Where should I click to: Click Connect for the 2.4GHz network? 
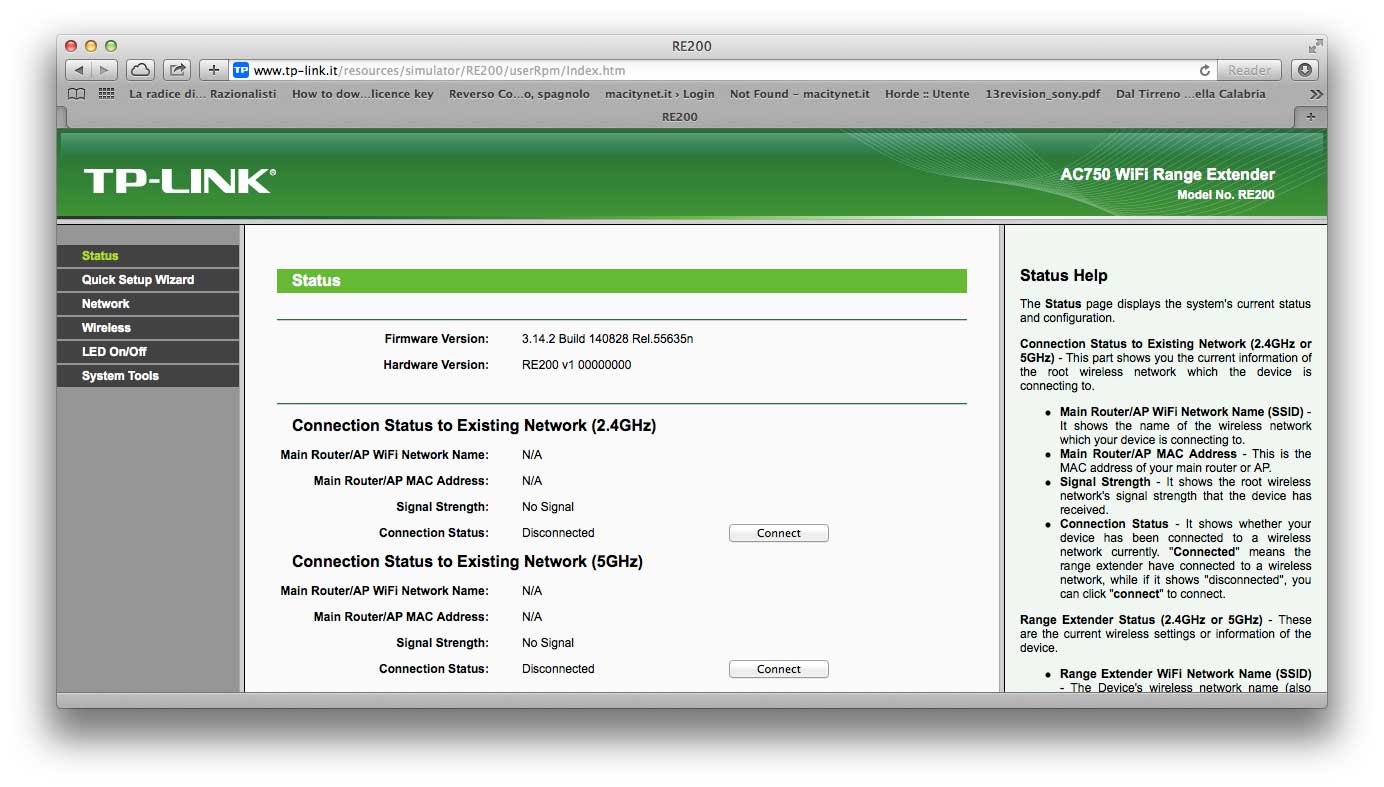(x=778, y=533)
